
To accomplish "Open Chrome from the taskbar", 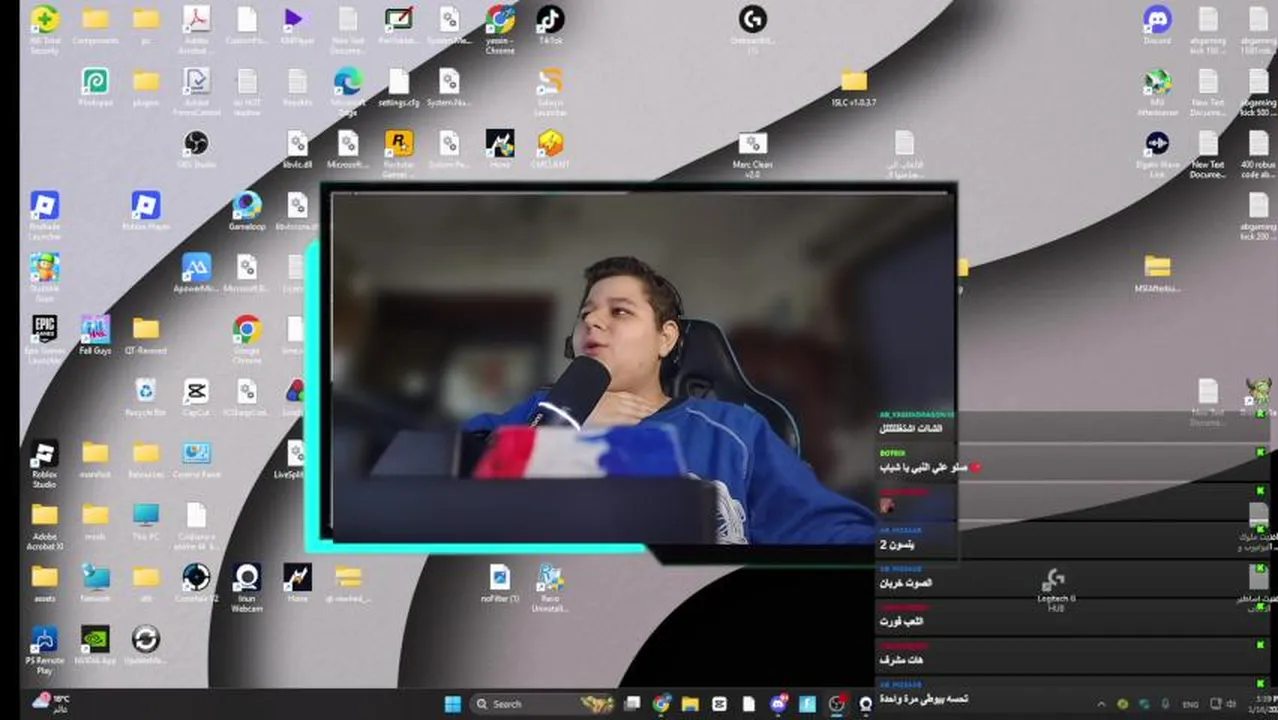I will click(x=660, y=704).
